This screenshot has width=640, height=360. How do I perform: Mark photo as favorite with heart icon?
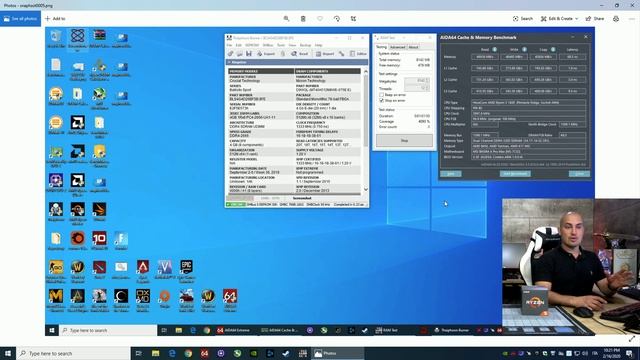coord(320,19)
